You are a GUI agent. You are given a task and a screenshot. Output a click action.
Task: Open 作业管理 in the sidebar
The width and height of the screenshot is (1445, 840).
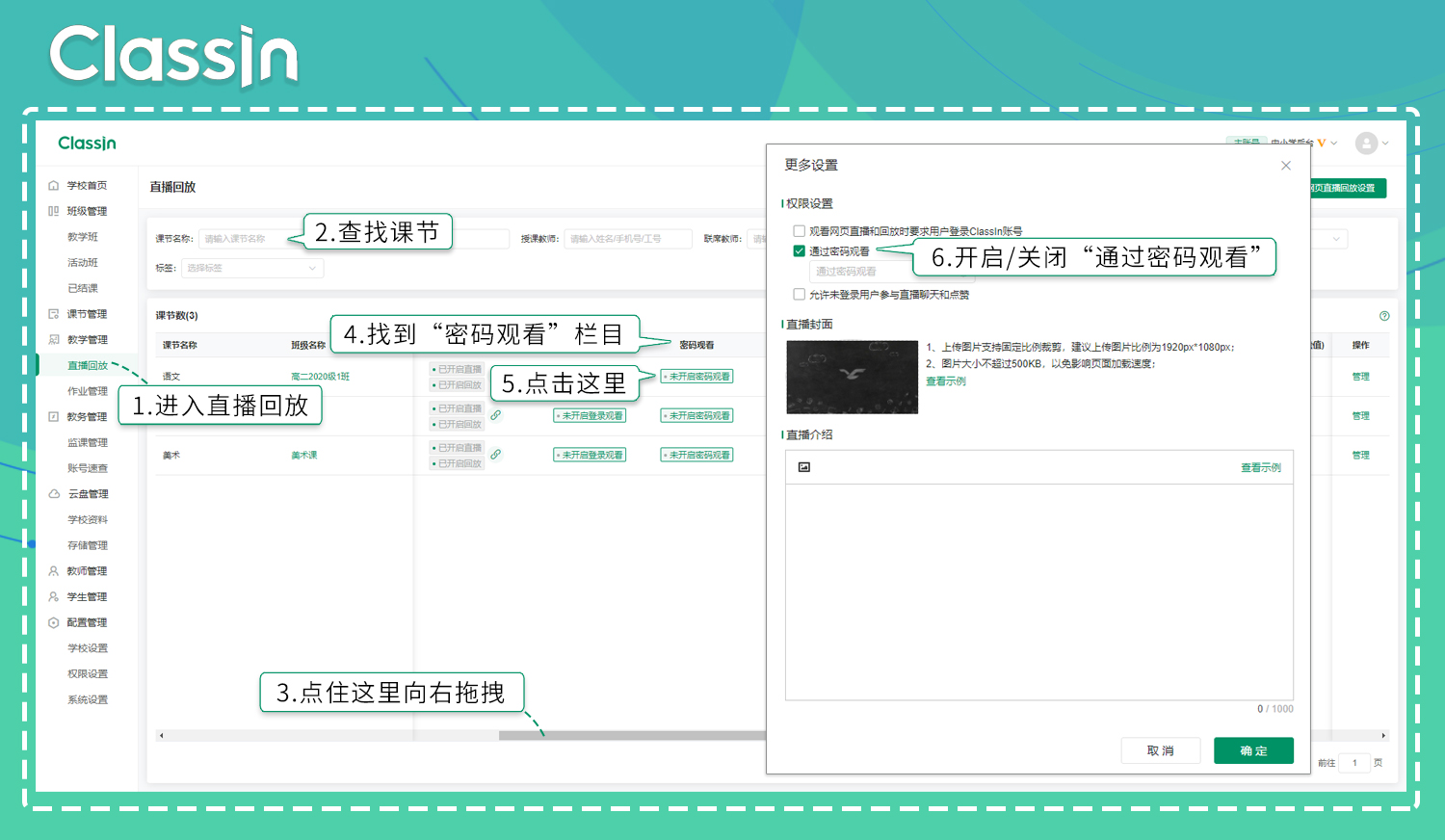tap(88, 391)
